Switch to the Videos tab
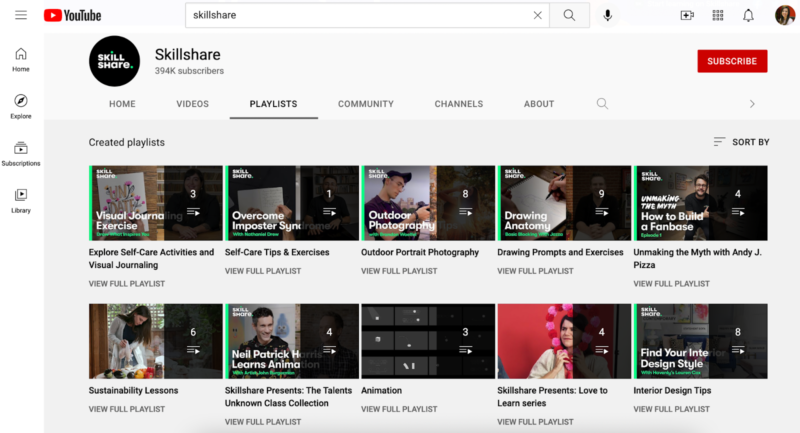This screenshot has height=433, width=800. tap(192, 104)
